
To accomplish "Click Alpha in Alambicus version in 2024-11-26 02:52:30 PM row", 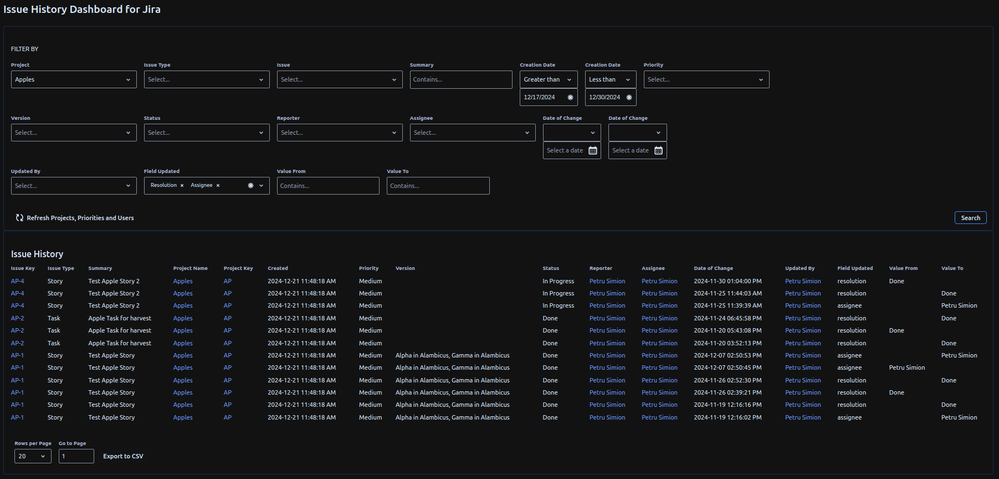I will tap(452, 380).
